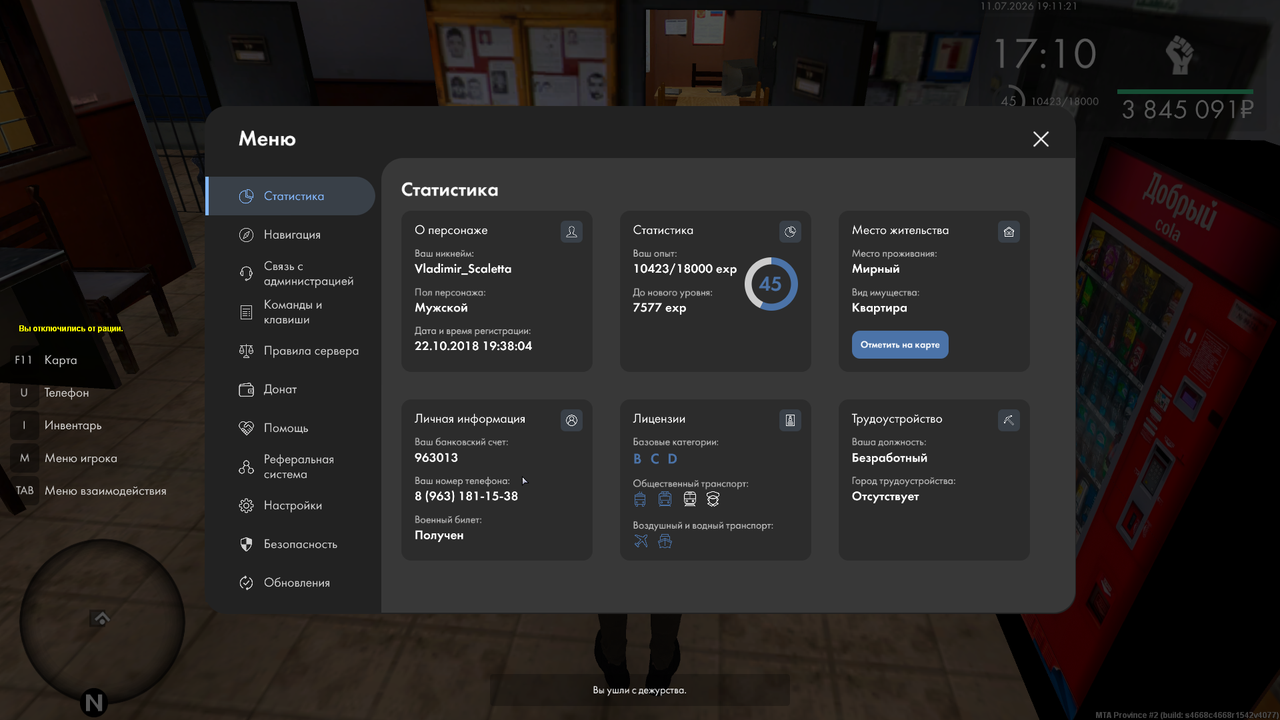Click the house marker on the minimap
This screenshot has height=720, width=1280.
click(101, 619)
